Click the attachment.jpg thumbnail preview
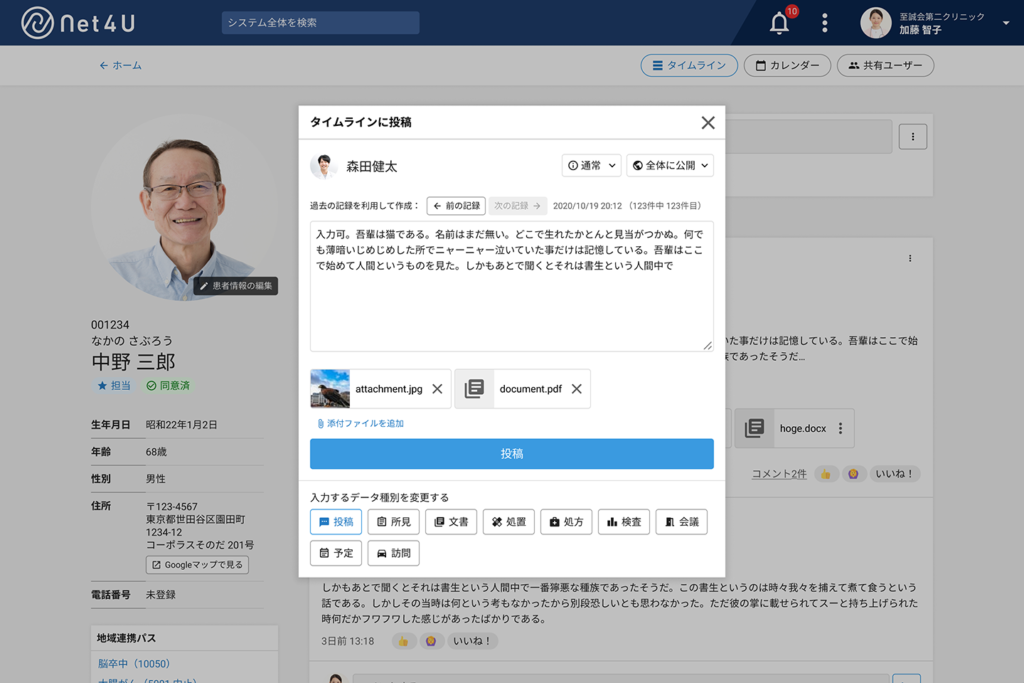Screen dimensions: 1024x683 point(332,388)
